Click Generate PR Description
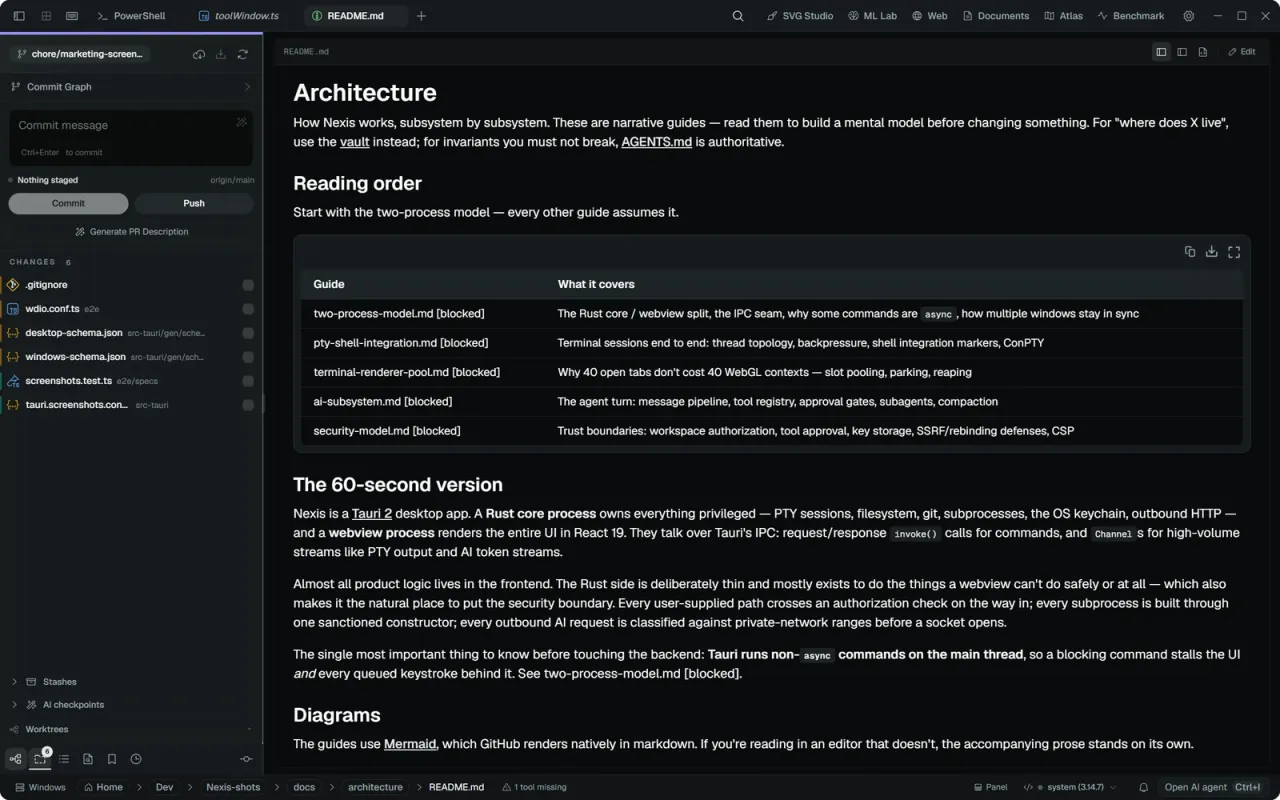Screen dimensions: 1280x800 tap(131, 232)
